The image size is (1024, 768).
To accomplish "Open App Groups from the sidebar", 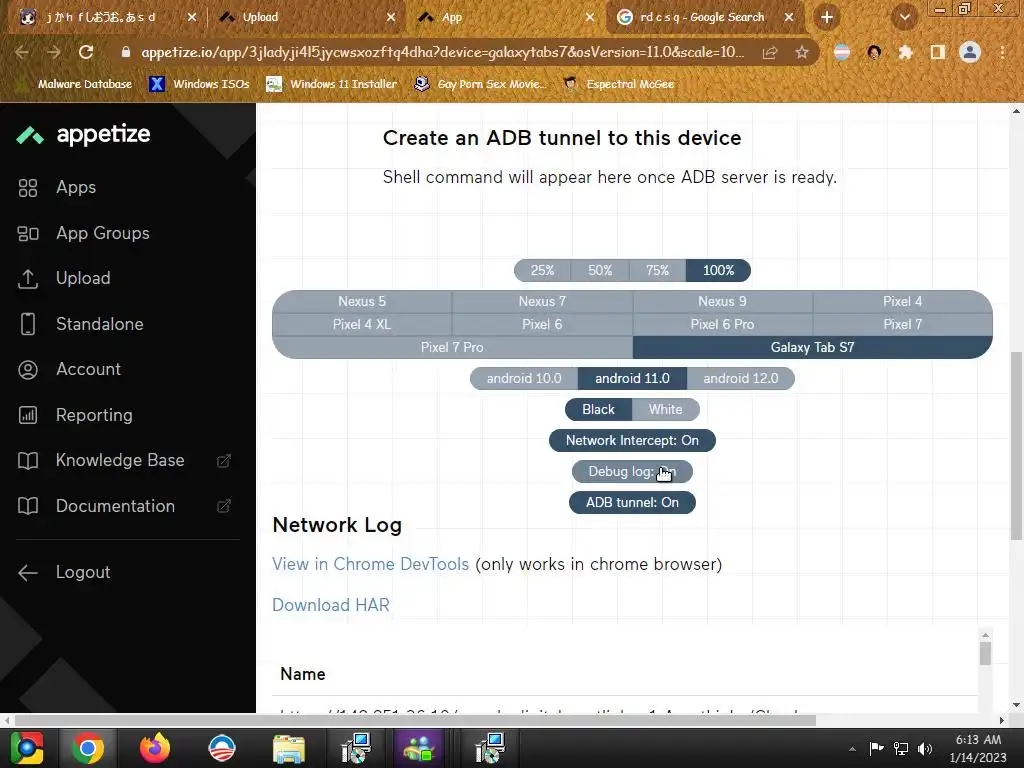I will click(84, 233).
